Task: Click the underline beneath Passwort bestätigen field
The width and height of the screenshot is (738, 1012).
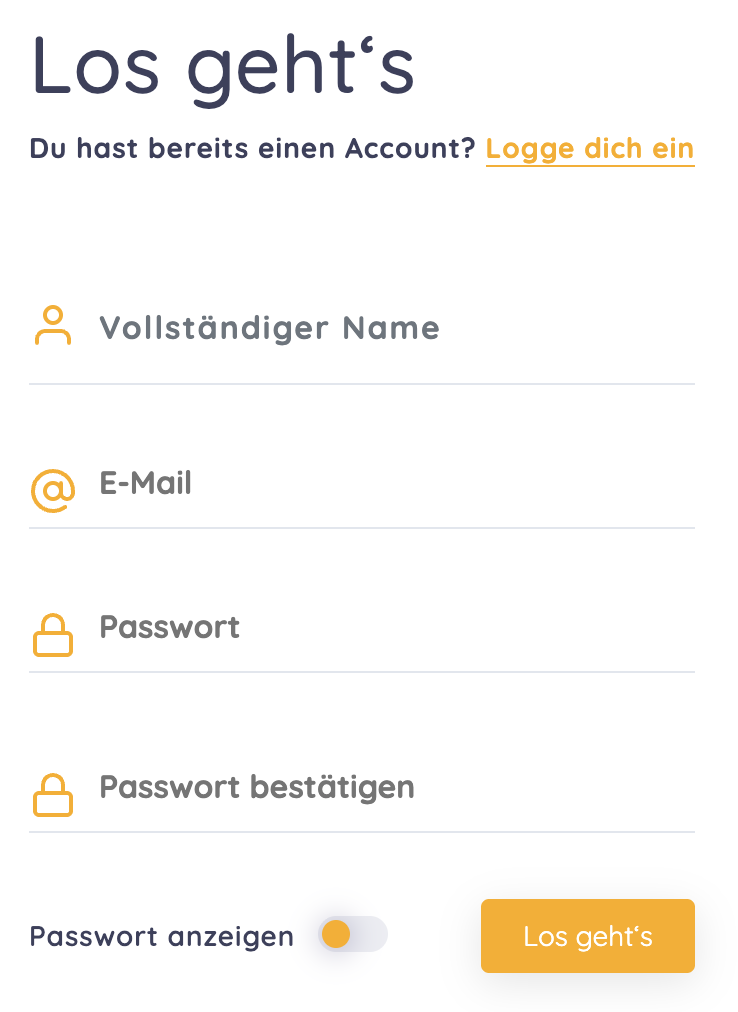Action: (x=362, y=831)
